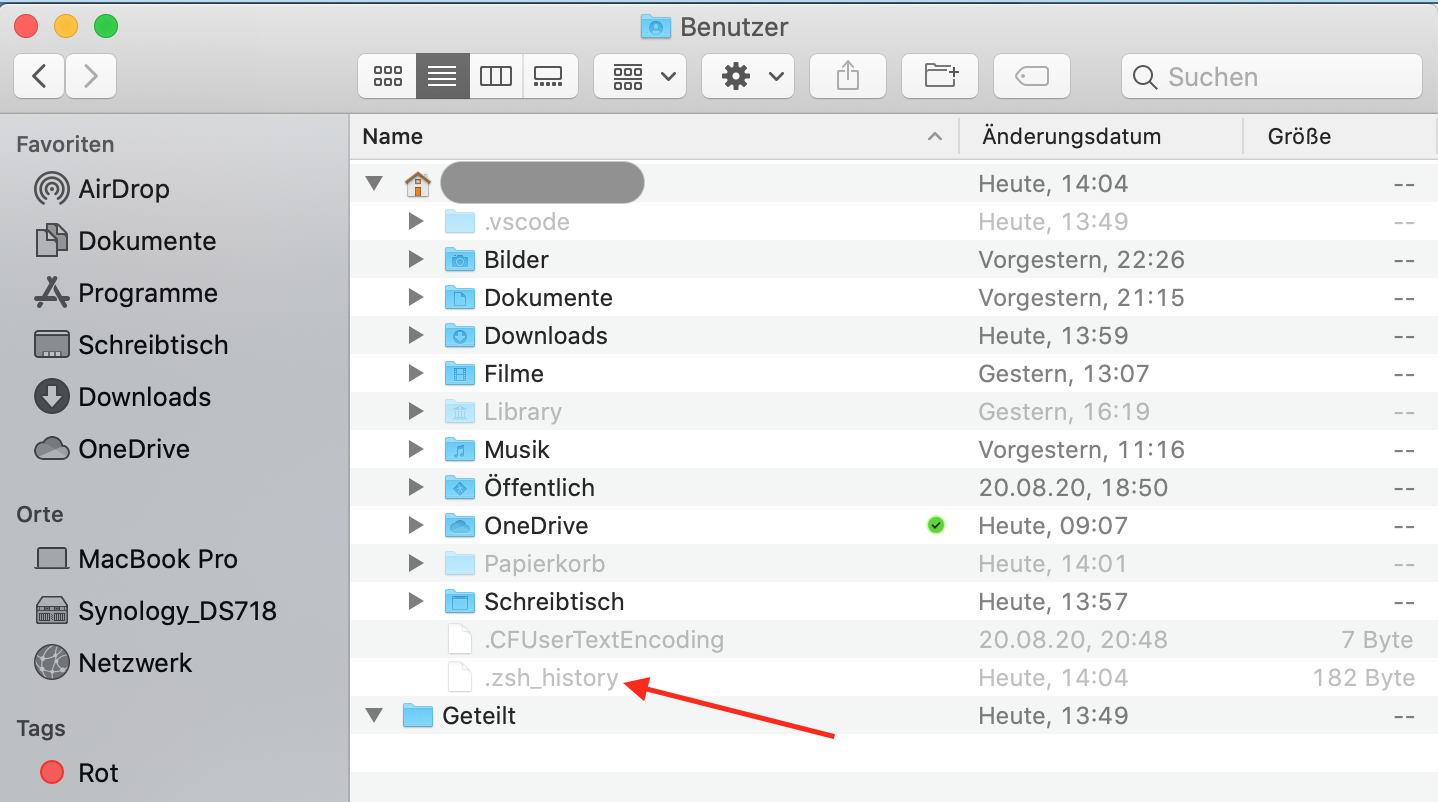Switch to column view in the toolbar
1438x802 pixels.
click(496, 76)
